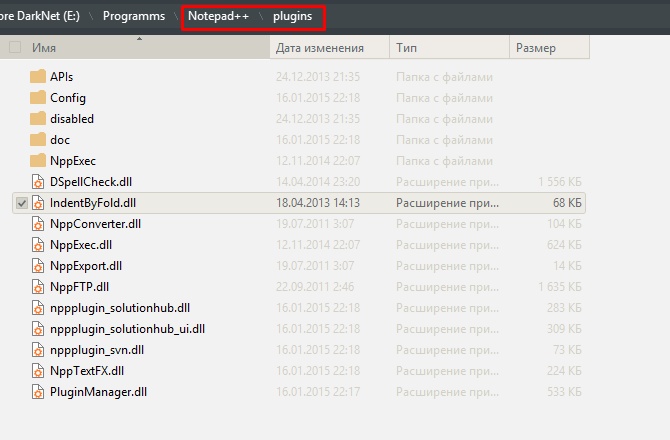Expand breadcrumb separator after DarkNet (E:)
670x440 pixels.
[x=91, y=17]
